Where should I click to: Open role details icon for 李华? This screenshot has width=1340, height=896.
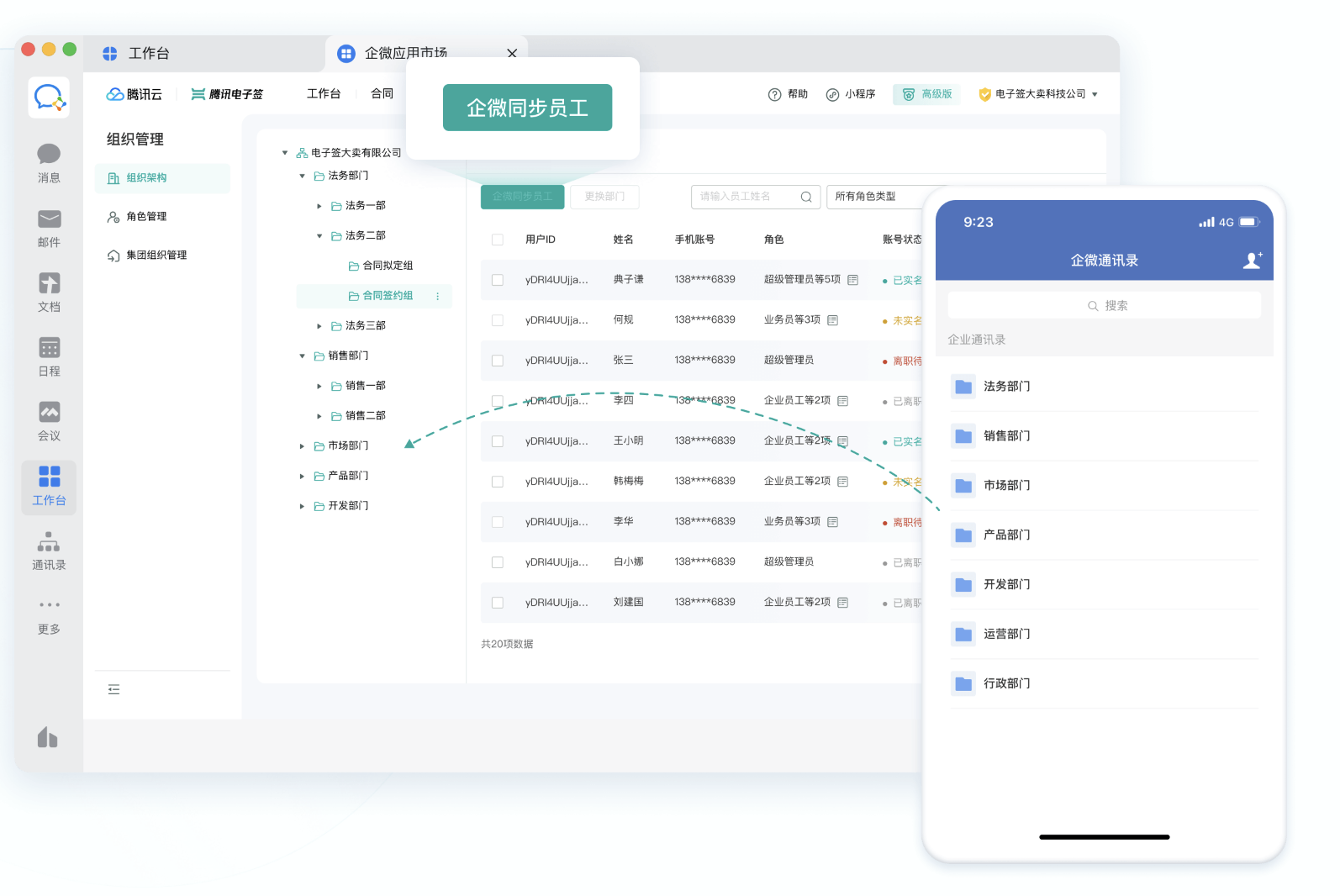(832, 522)
